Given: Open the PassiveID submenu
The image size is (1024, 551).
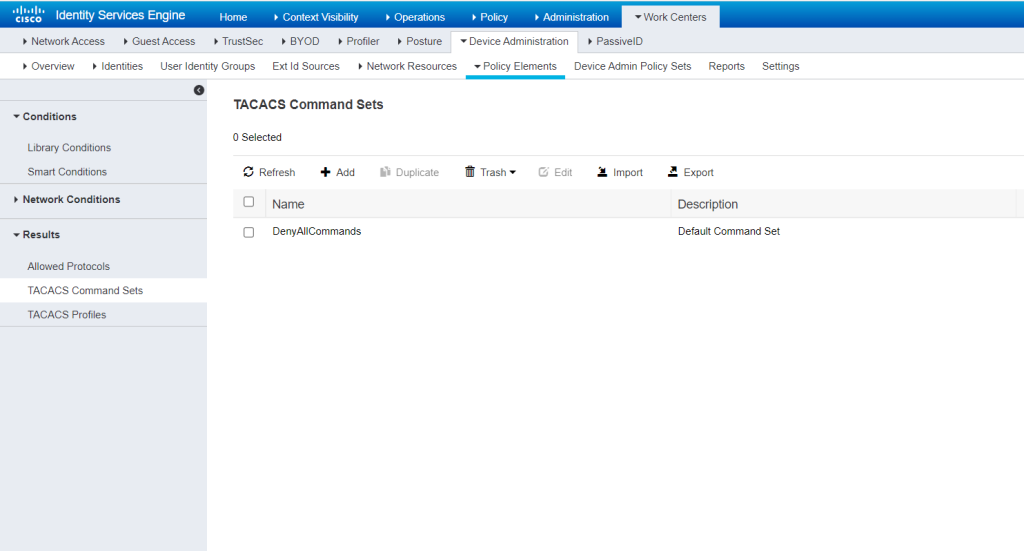Looking at the screenshot, I should click(x=615, y=41).
